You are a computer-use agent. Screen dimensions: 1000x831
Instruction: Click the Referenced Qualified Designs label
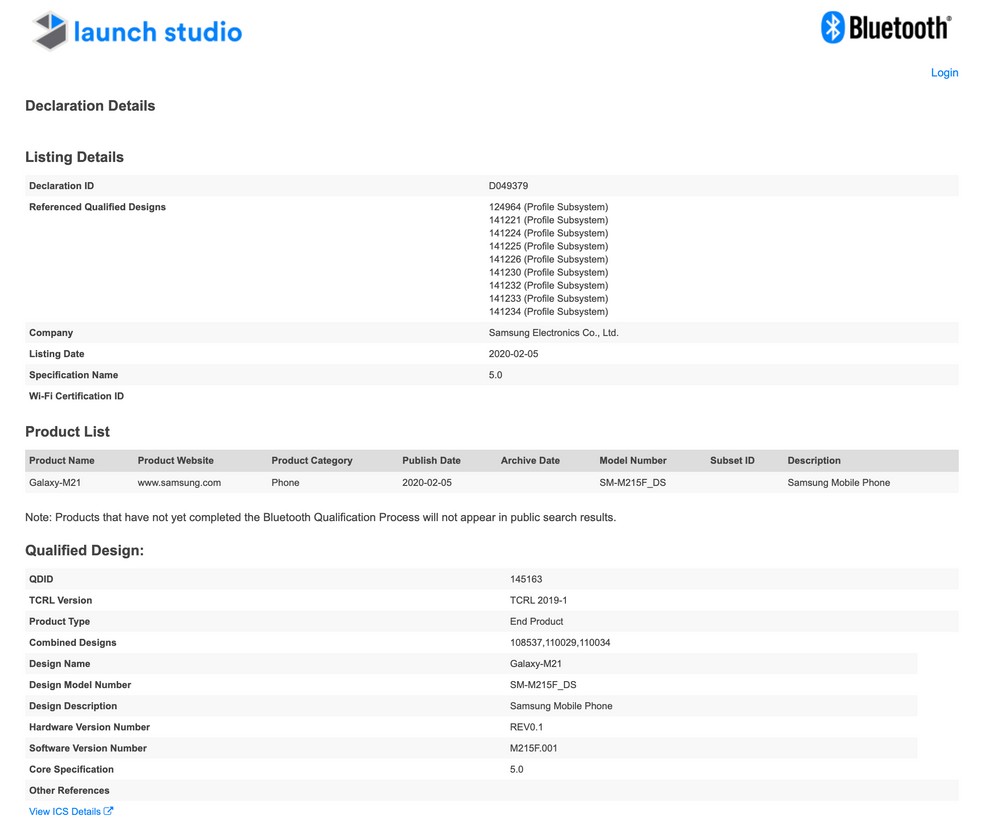(x=98, y=207)
